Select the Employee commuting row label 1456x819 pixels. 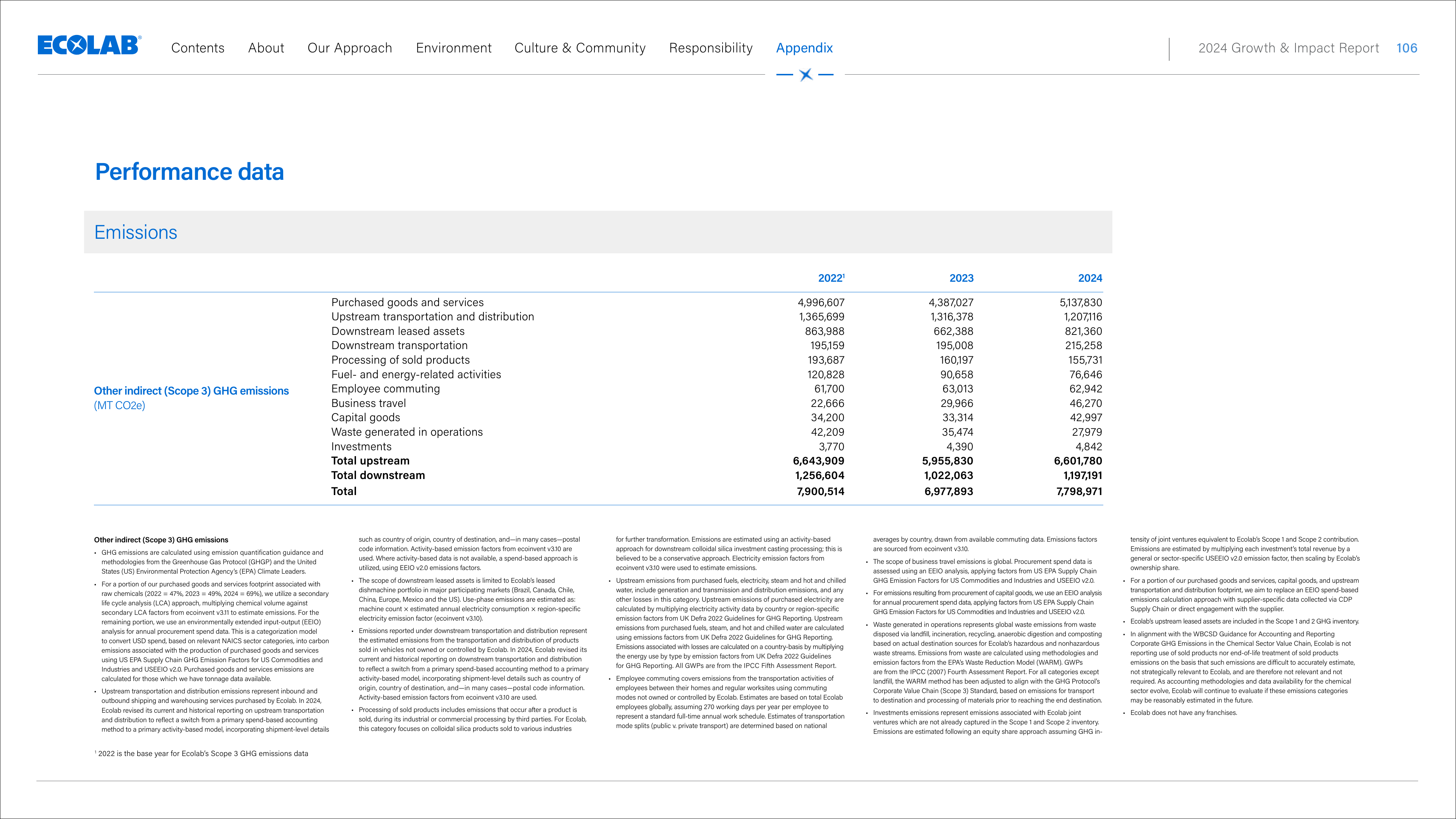(385, 389)
